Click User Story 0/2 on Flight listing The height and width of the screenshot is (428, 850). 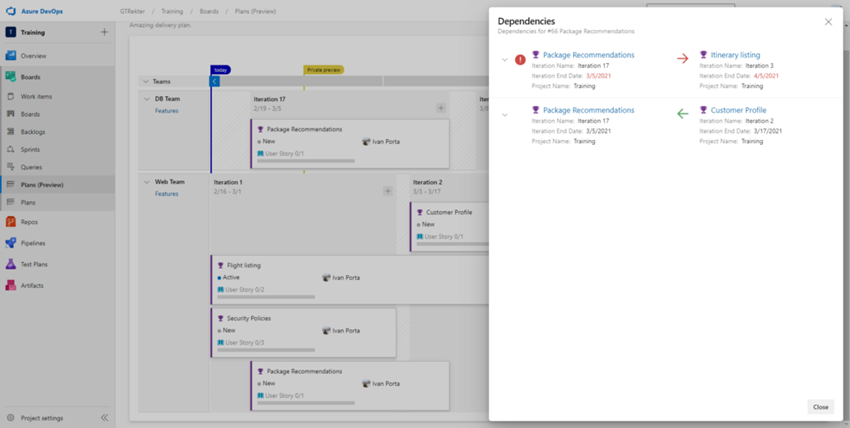click(241, 289)
